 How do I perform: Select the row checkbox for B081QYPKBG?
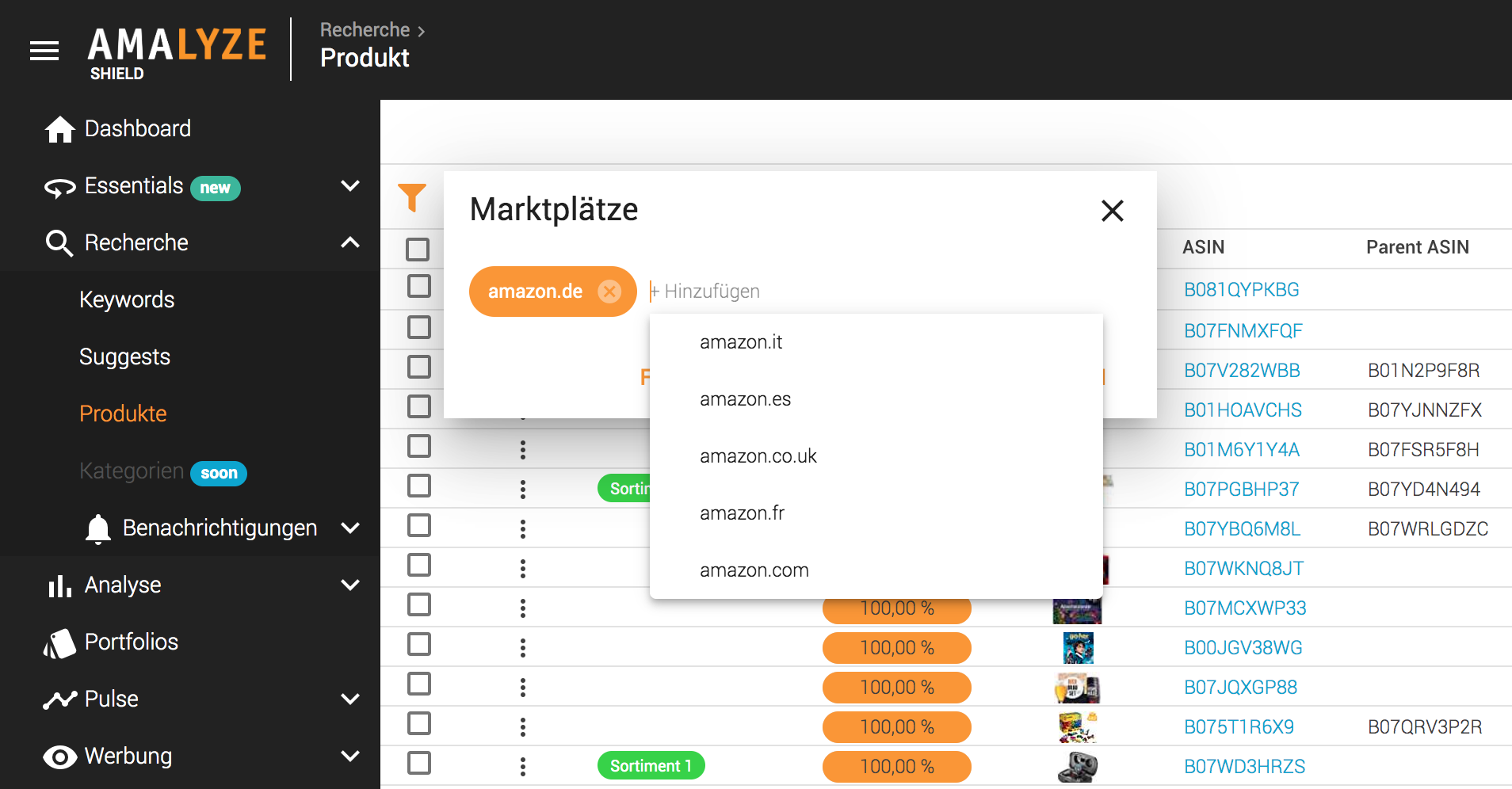(x=419, y=286)
